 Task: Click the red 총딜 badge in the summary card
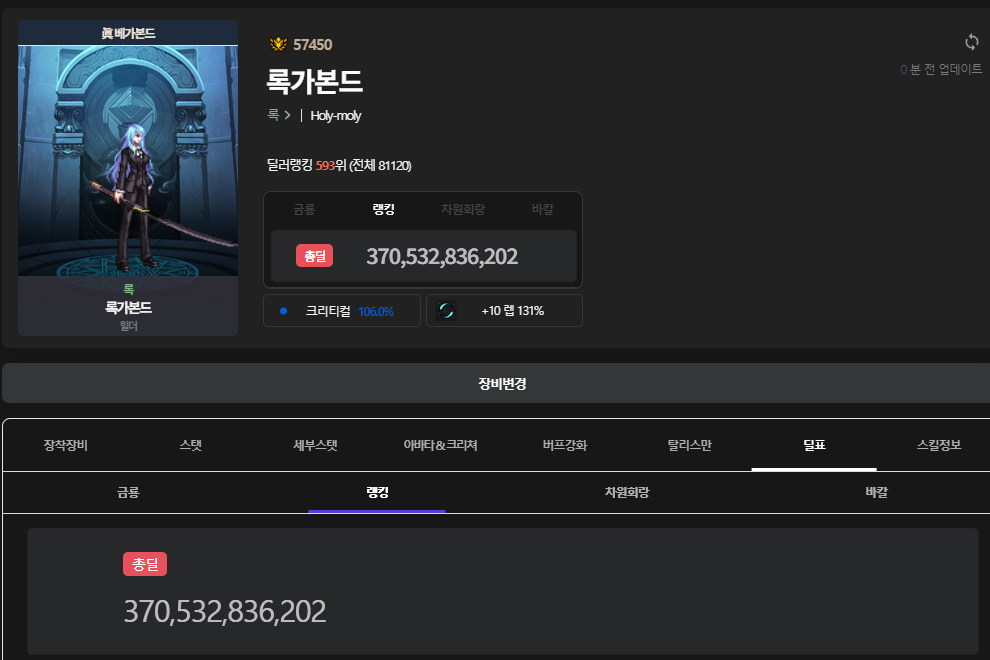(314, 256)
